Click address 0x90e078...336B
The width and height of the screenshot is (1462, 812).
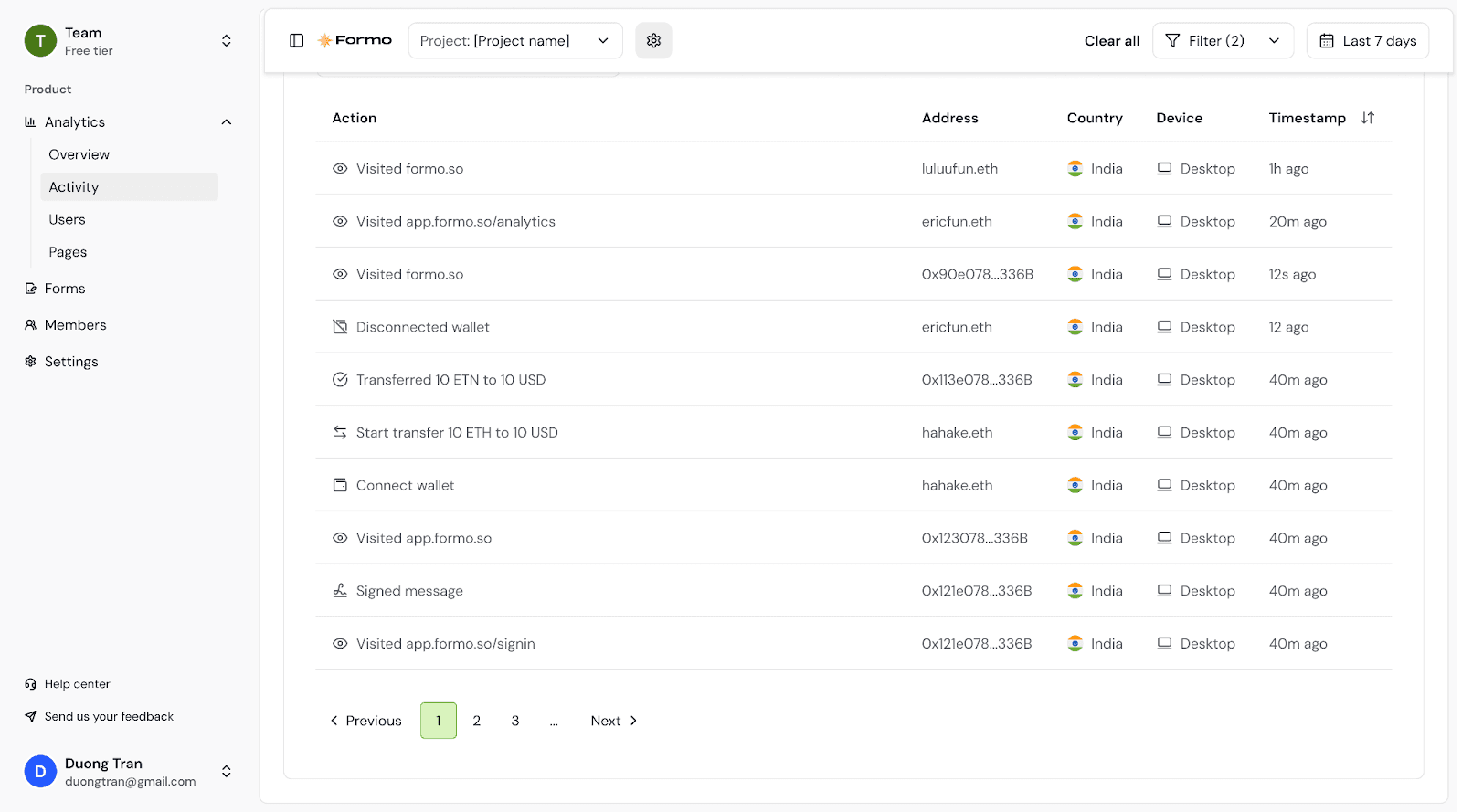click(978, 274)
